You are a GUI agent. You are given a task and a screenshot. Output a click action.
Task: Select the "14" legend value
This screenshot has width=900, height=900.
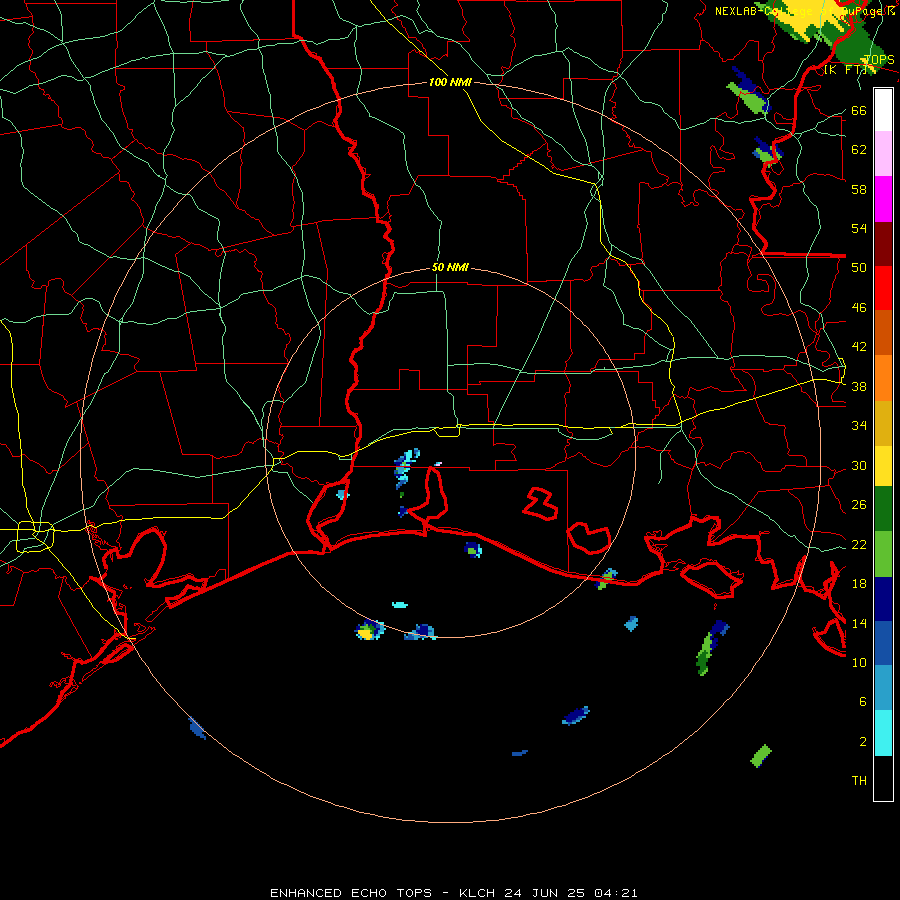point(859,623)
